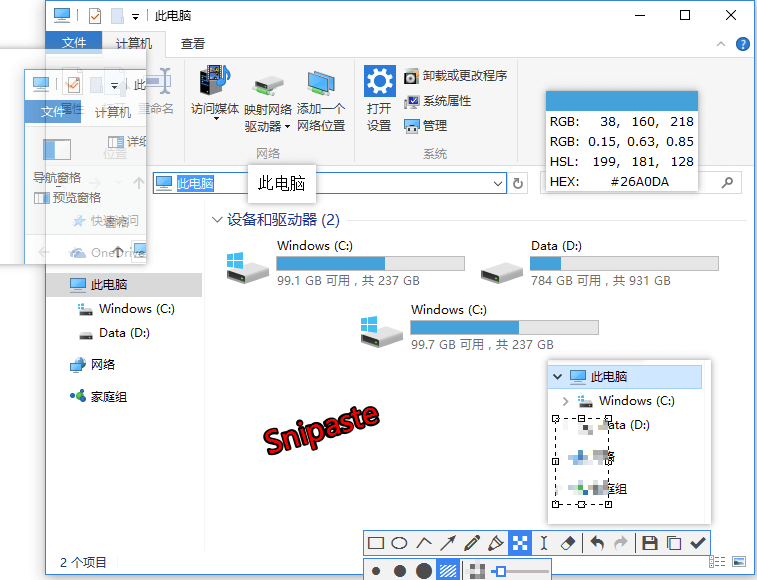Expand the 访问媒体 dropdown arrow
Screen dimensions: 757x580
(x=216, y=119)
